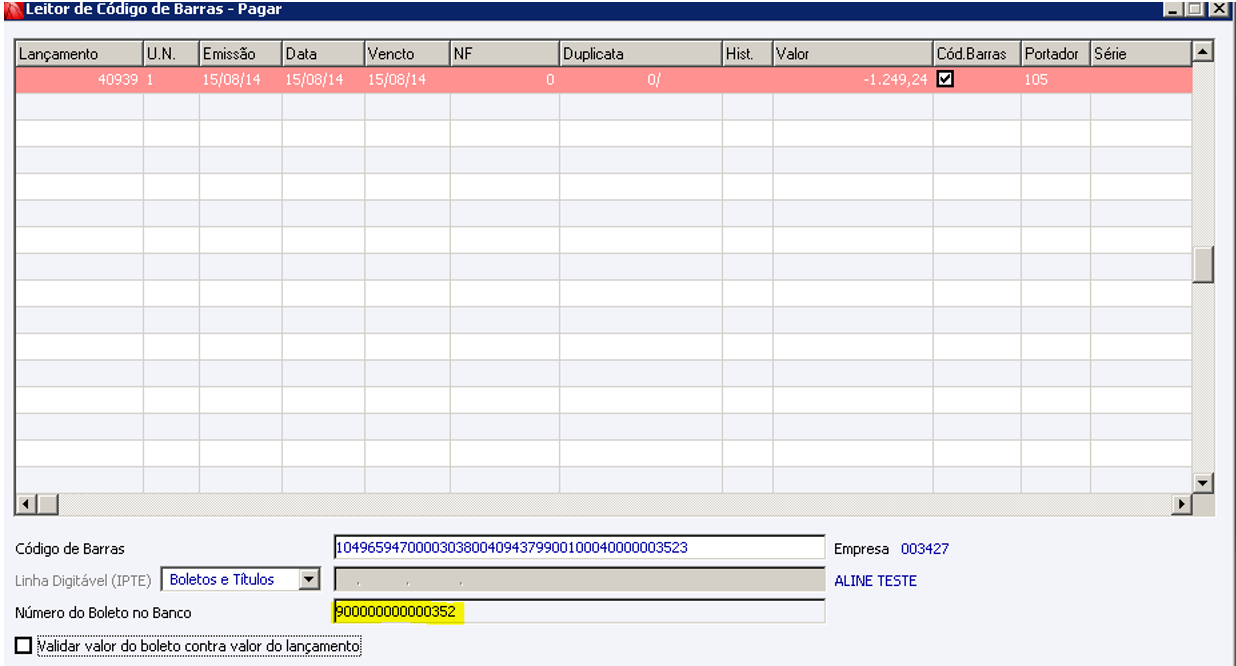This screenshot has height=666, width=1236.
Task: Click the horizontal scrollbar right arrow
Action: (x=1183, y=503)
